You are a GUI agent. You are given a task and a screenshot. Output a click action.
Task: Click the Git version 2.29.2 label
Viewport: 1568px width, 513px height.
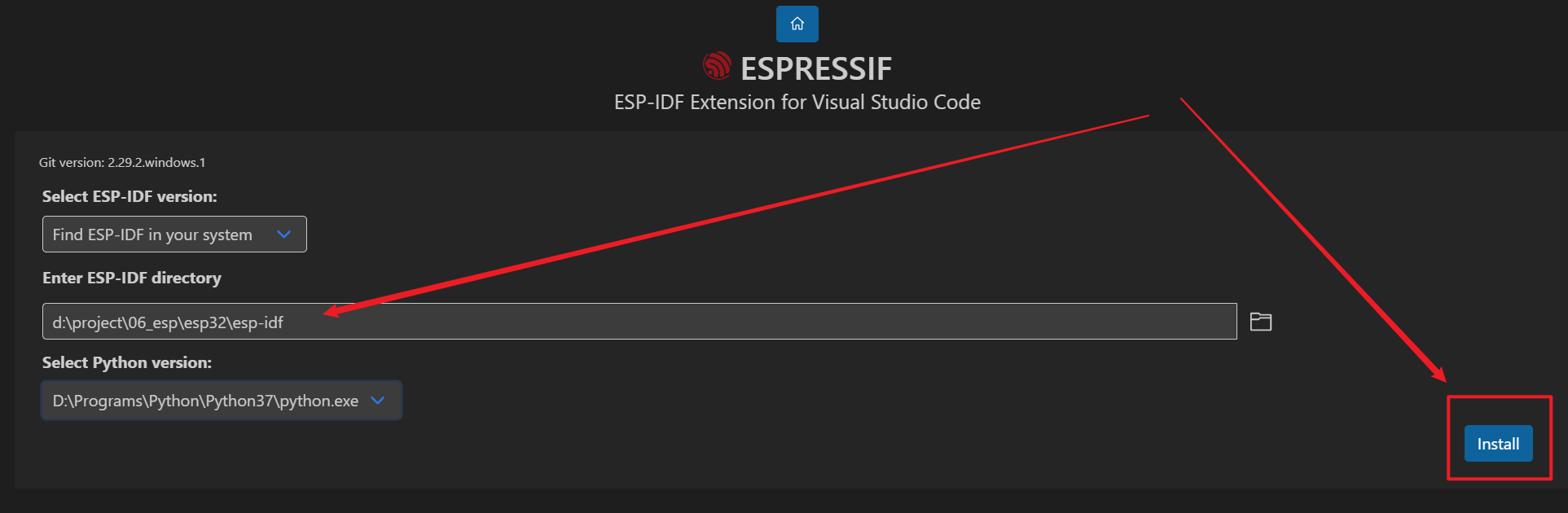click(x=122, y=162)
